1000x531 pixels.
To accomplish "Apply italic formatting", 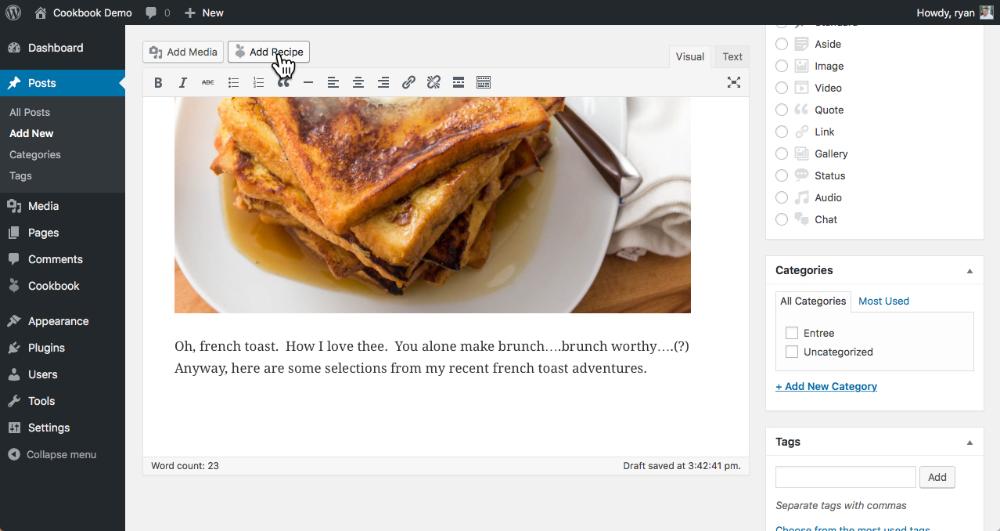I will coord(183,82).
